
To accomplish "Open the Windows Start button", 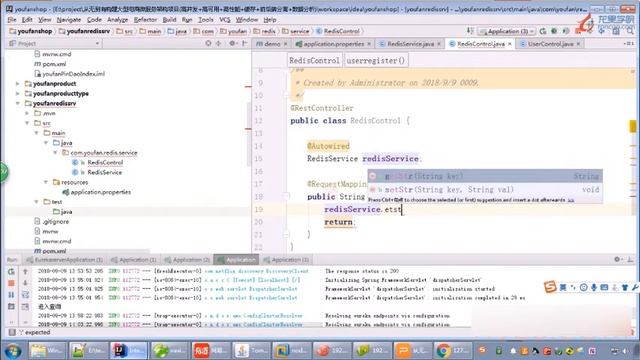I will [12, 351].
